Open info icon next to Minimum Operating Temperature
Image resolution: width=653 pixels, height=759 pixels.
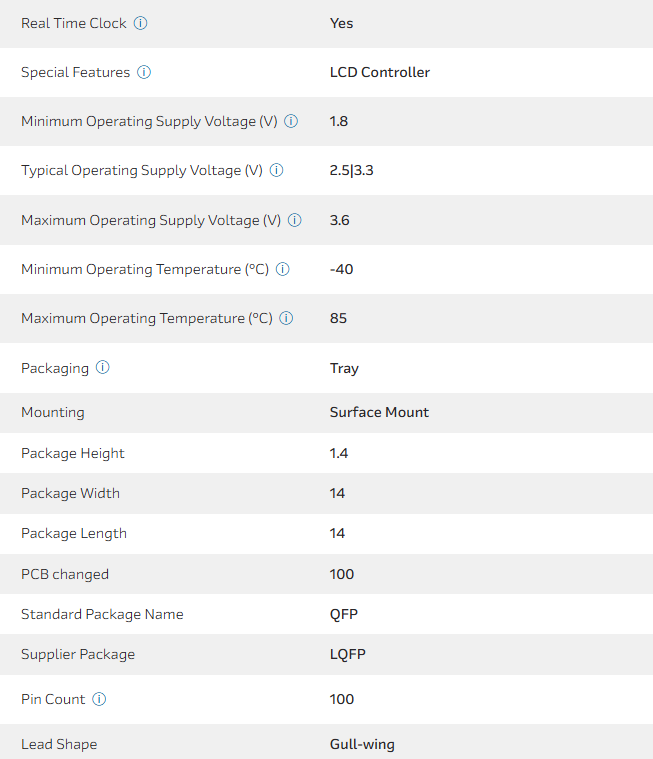(x=283, y=269)
